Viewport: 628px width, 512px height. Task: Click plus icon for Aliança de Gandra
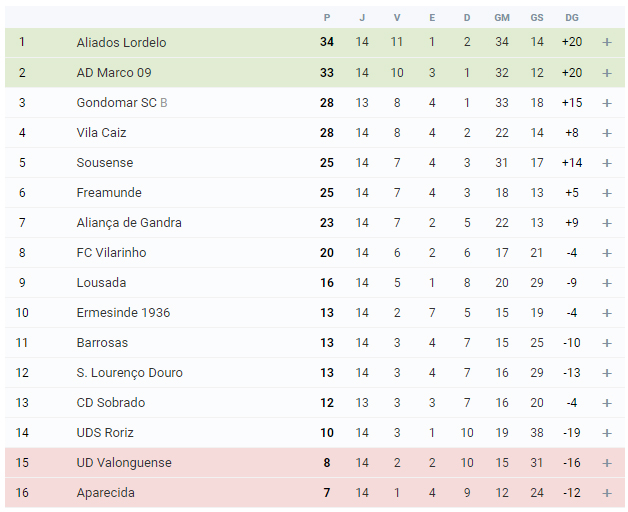coord(607,223)
